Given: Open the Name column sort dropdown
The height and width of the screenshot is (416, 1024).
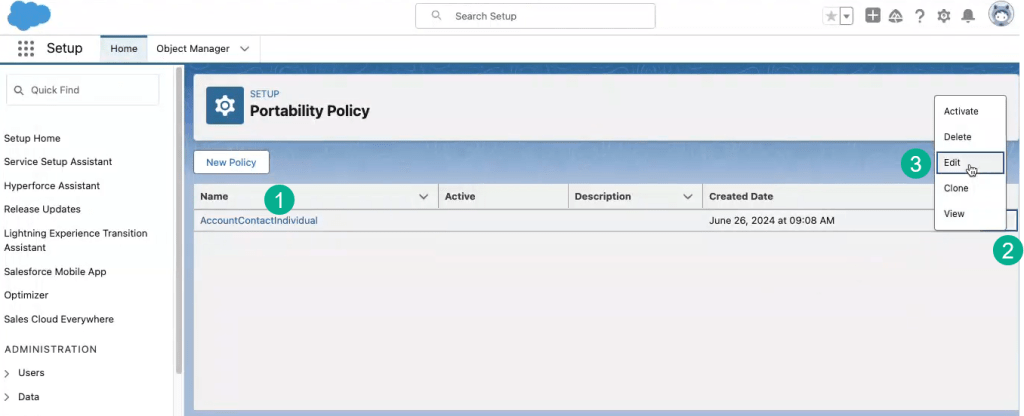Looking at the screenshot, I should click(x=423, y=197).
